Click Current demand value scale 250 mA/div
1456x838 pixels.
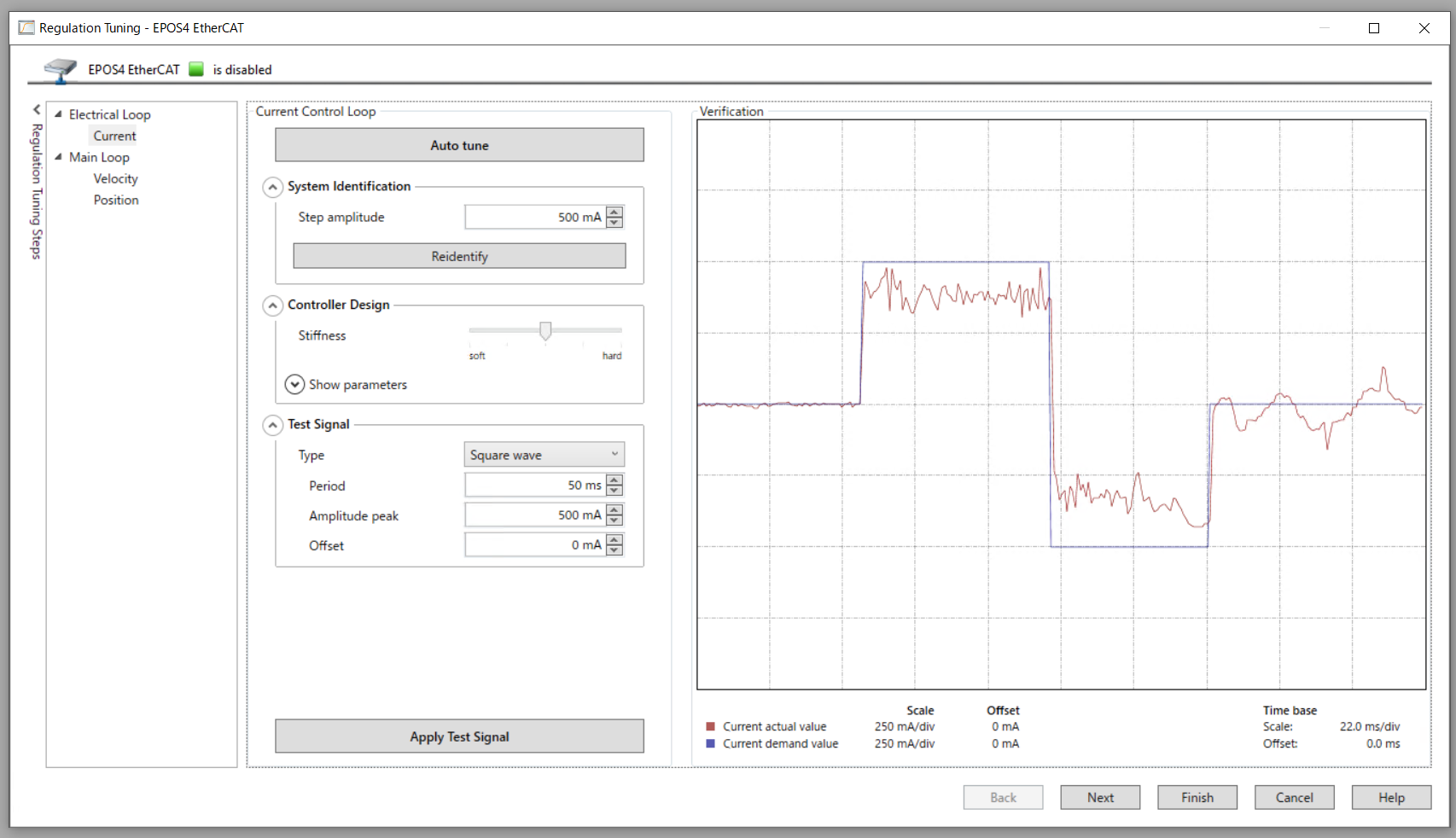(905, 744)
